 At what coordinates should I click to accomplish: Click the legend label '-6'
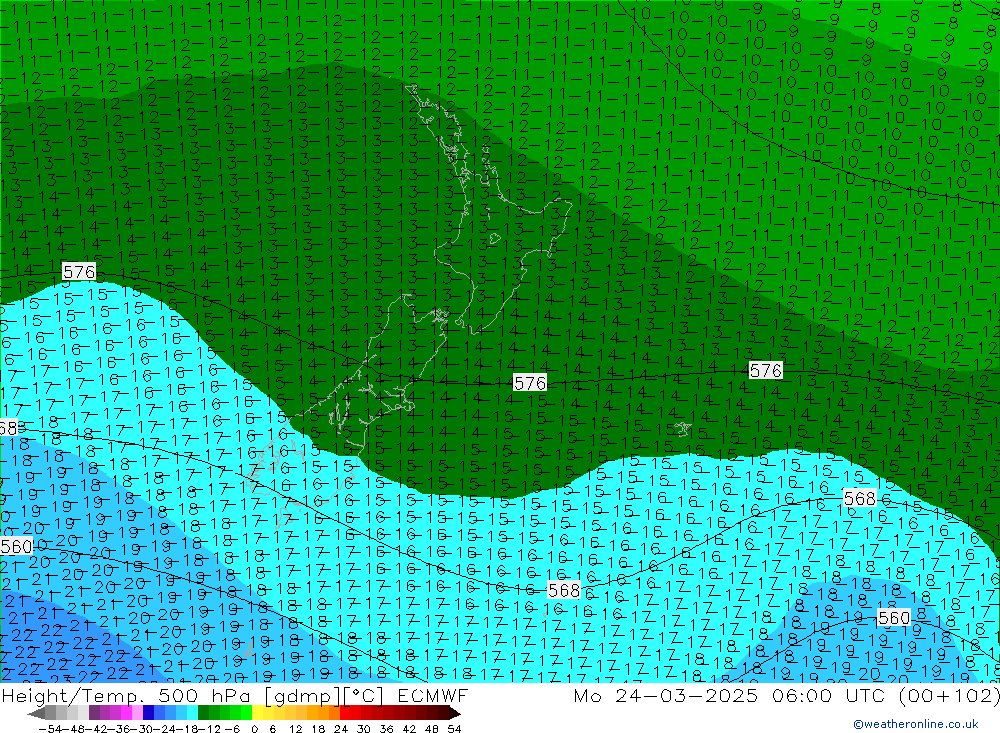pos(232,729)
